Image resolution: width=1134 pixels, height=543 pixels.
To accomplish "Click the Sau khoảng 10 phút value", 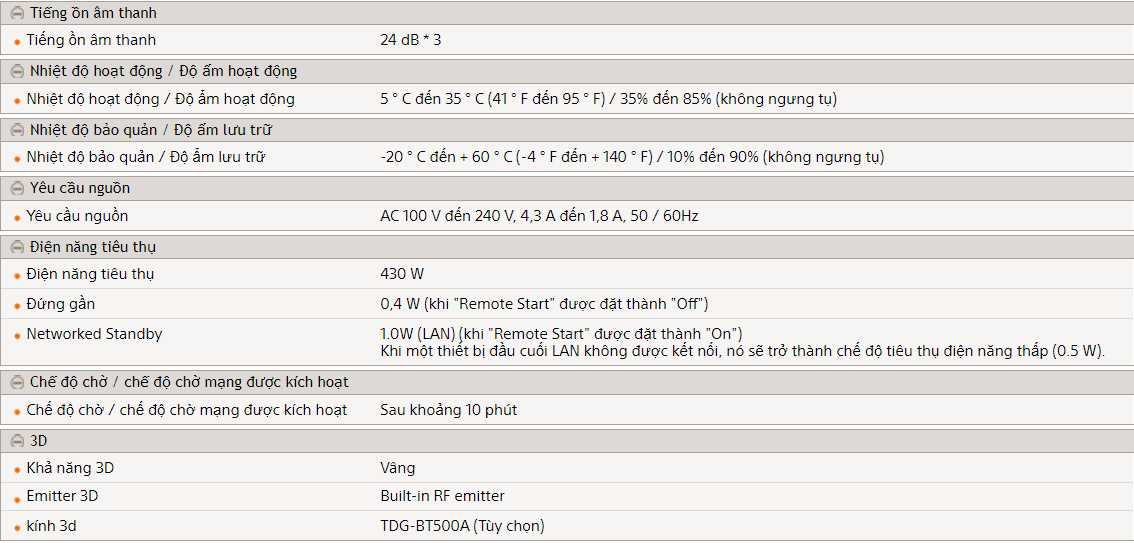I will 448,410.
